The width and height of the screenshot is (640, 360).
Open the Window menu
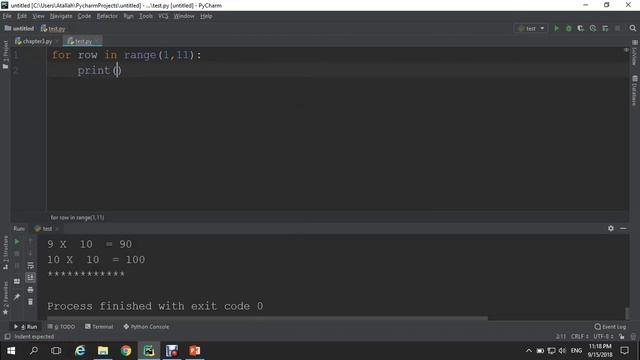tap(184, 16)
